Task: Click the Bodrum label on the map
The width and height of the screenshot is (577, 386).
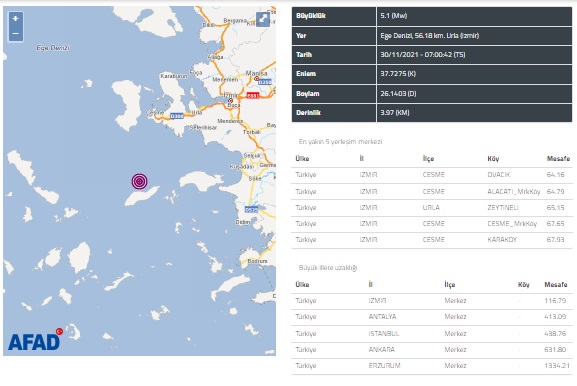Action: point(257,261)
